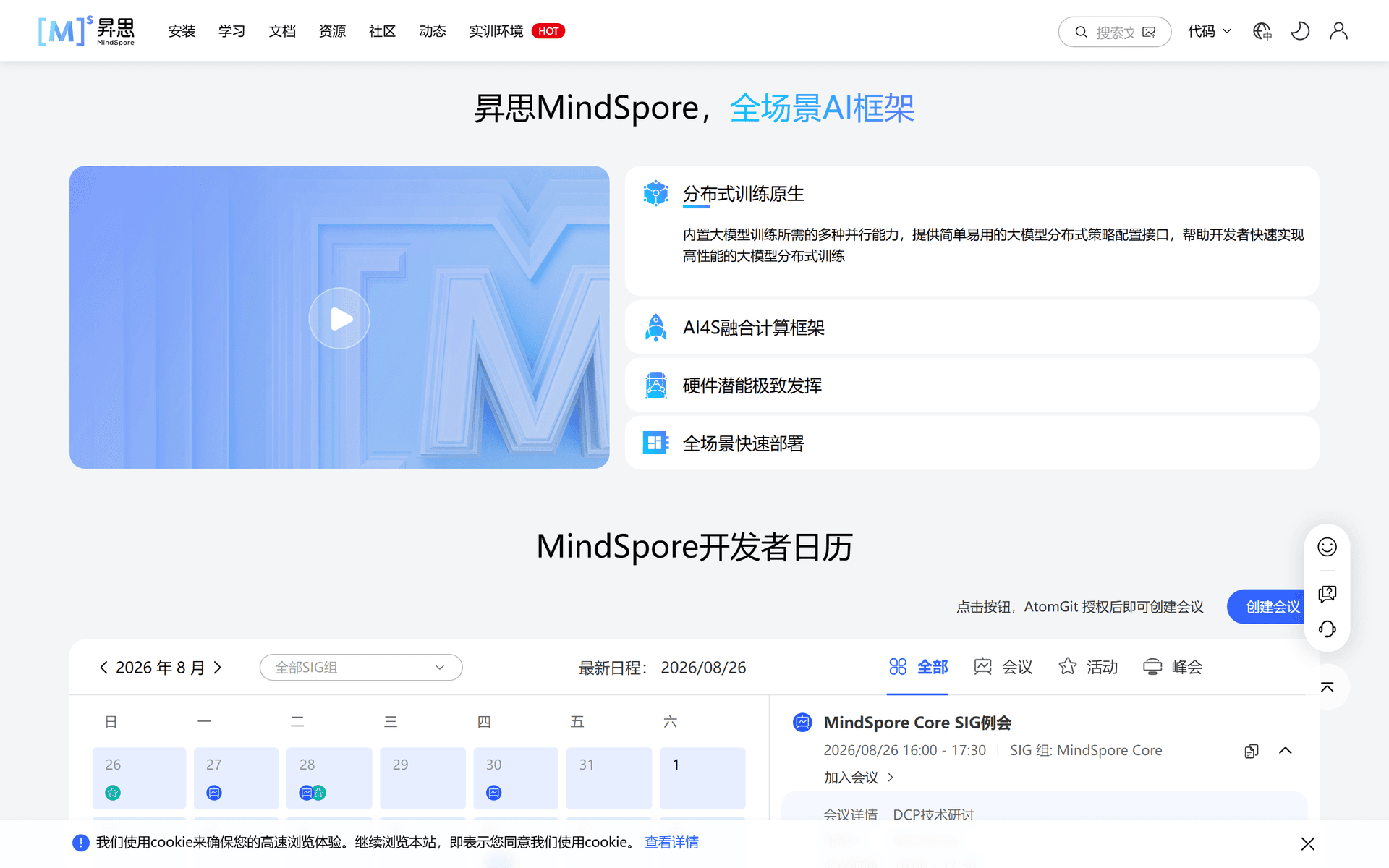Click the 分布式训练原生 cube icon

pos(655,194)
